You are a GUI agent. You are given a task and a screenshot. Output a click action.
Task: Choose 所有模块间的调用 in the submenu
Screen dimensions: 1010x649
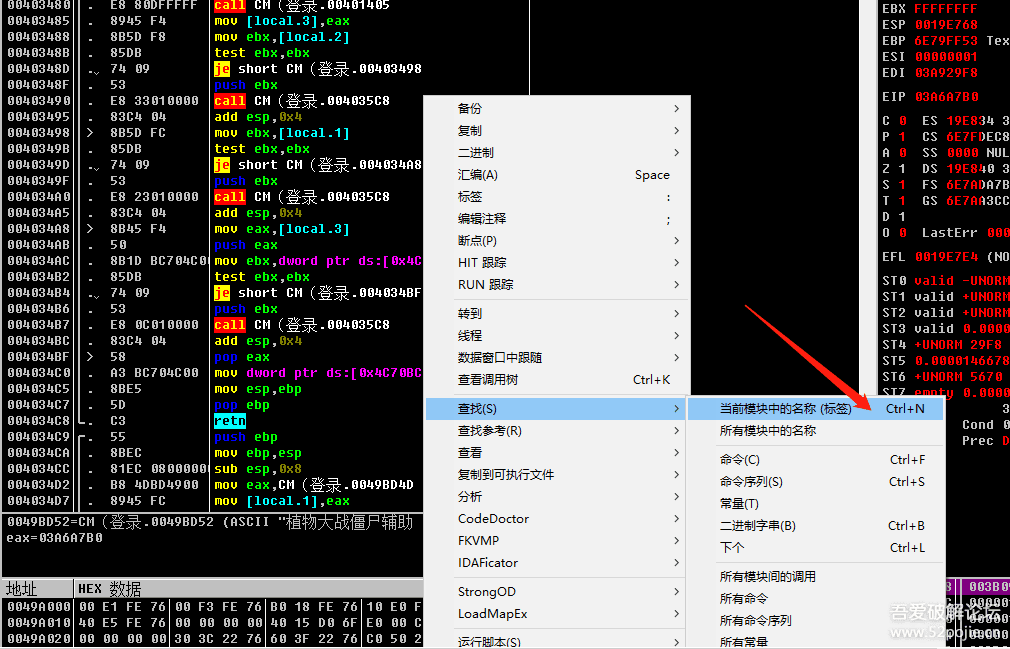[767, 577]
